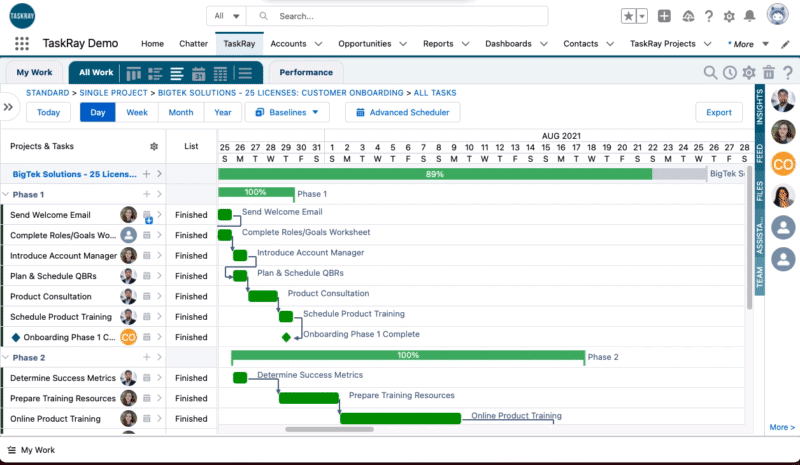This screenshot has width=800, height=465.
Task: Open the user profile avatar in header
Action: (x=778, y=15)
